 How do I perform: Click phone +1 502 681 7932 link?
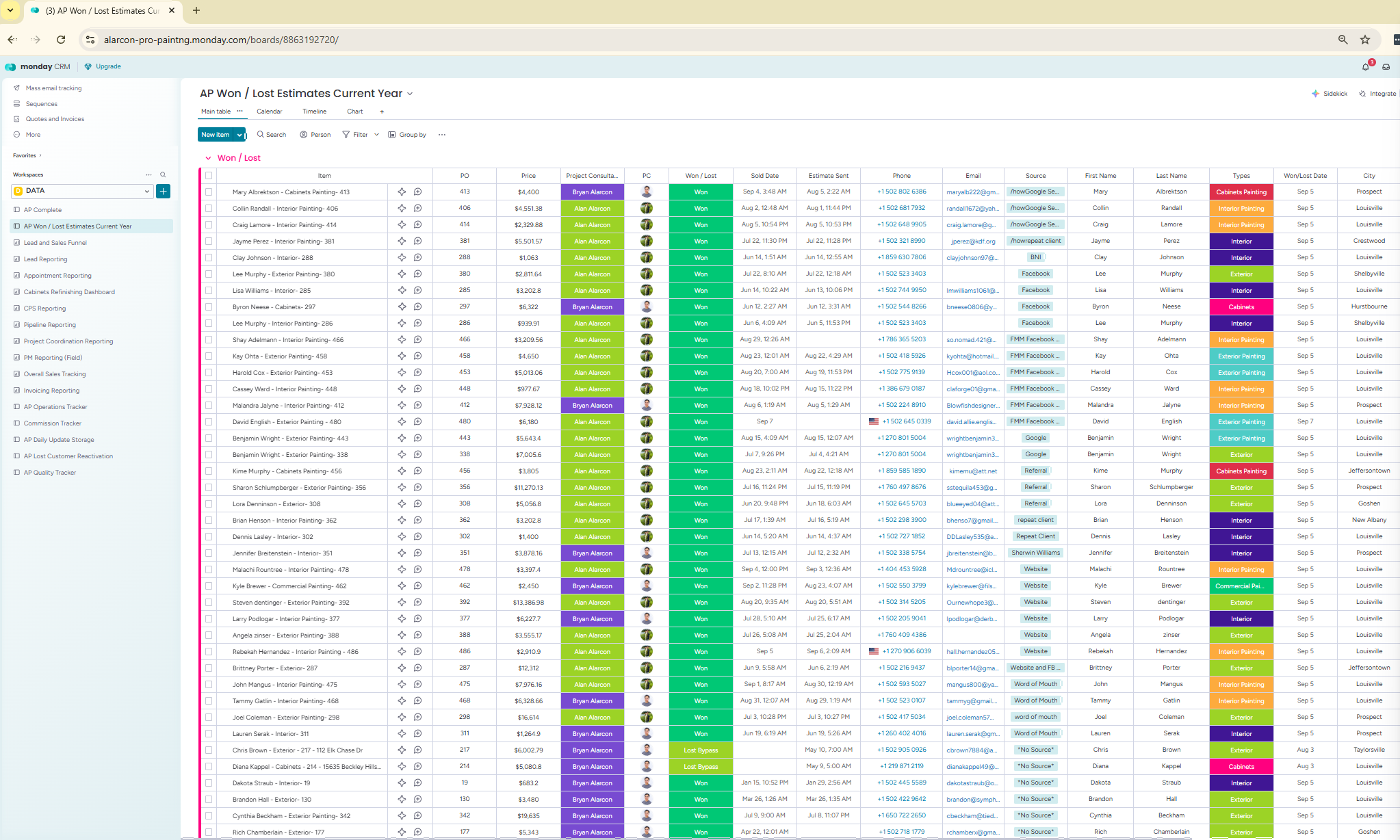(x=902, y=208)
